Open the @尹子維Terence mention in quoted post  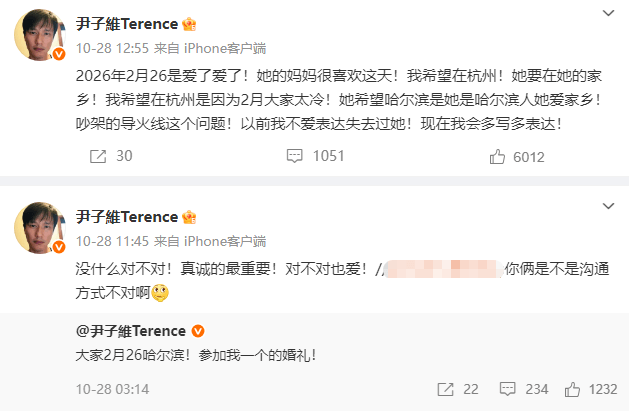130,331
